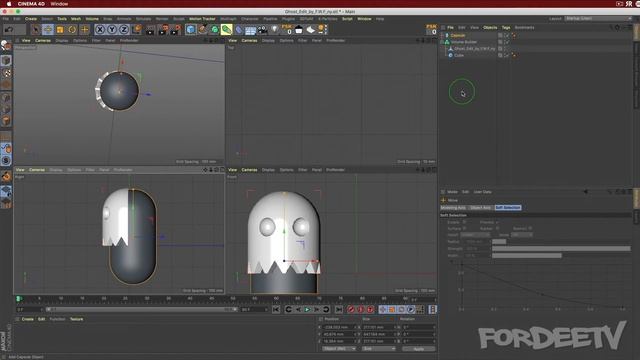This screenshot has height=360, width=640.
Task: Open Texture menu in Material Manager
Action: (x=76, y=319)
